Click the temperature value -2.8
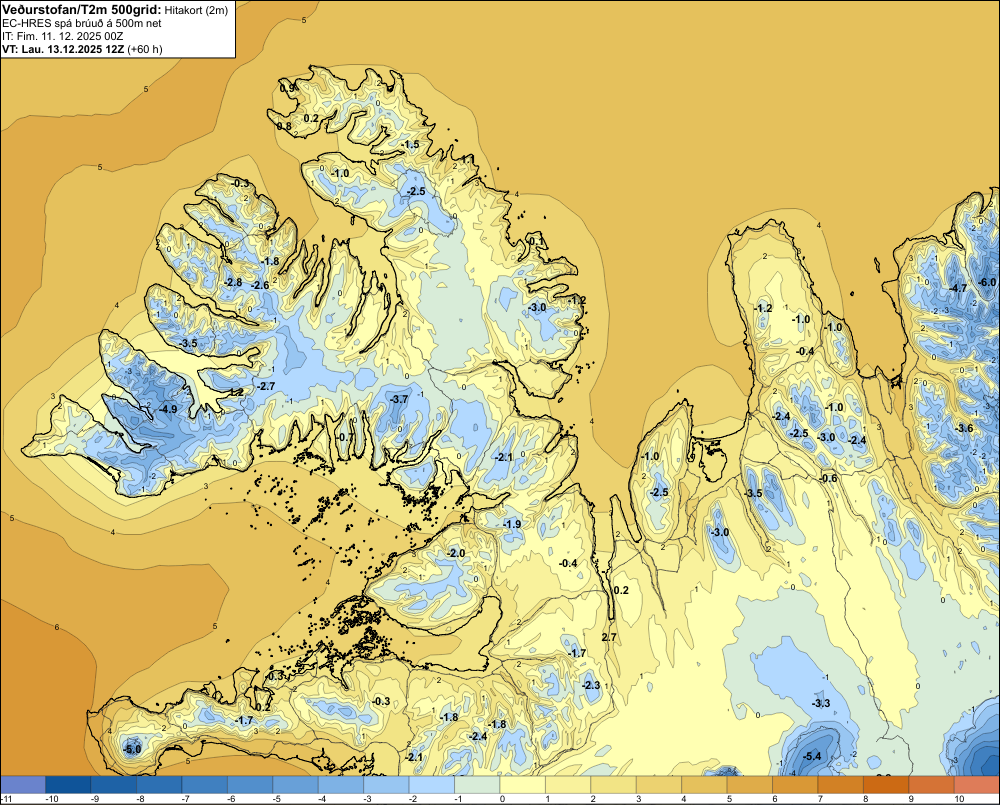This screenshot has width=1000, height=805. coord(233,283)
